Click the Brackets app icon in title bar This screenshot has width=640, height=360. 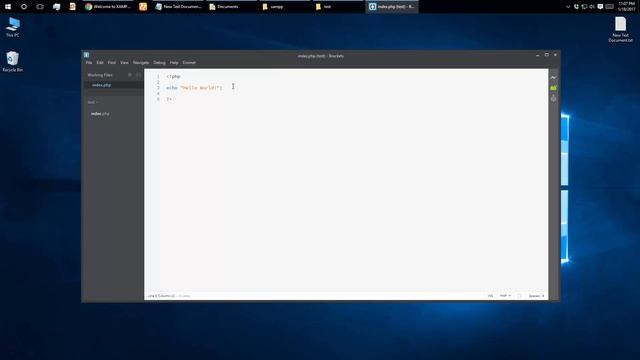[87, 55]
